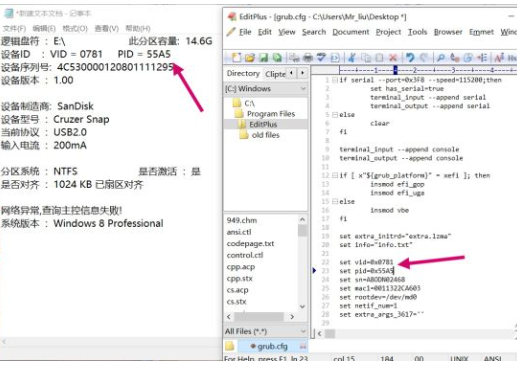Click the New file icon in EditPlus toolbar

click(x=236, y=58)
